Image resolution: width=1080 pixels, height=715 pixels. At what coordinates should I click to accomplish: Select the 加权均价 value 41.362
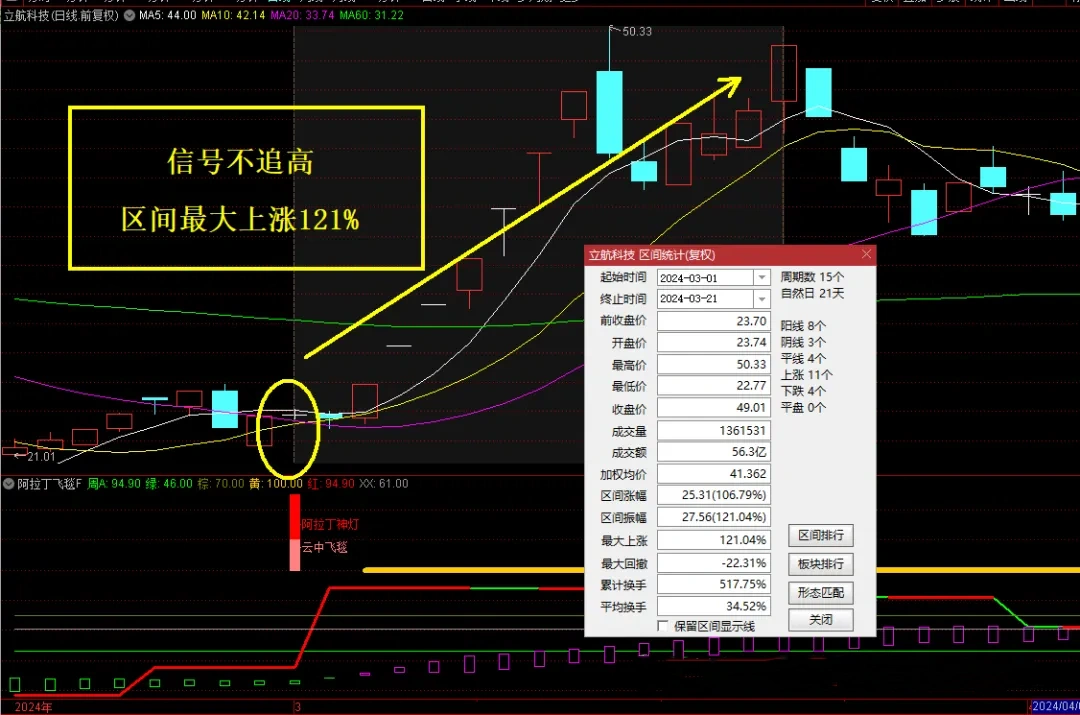point(714,474)
